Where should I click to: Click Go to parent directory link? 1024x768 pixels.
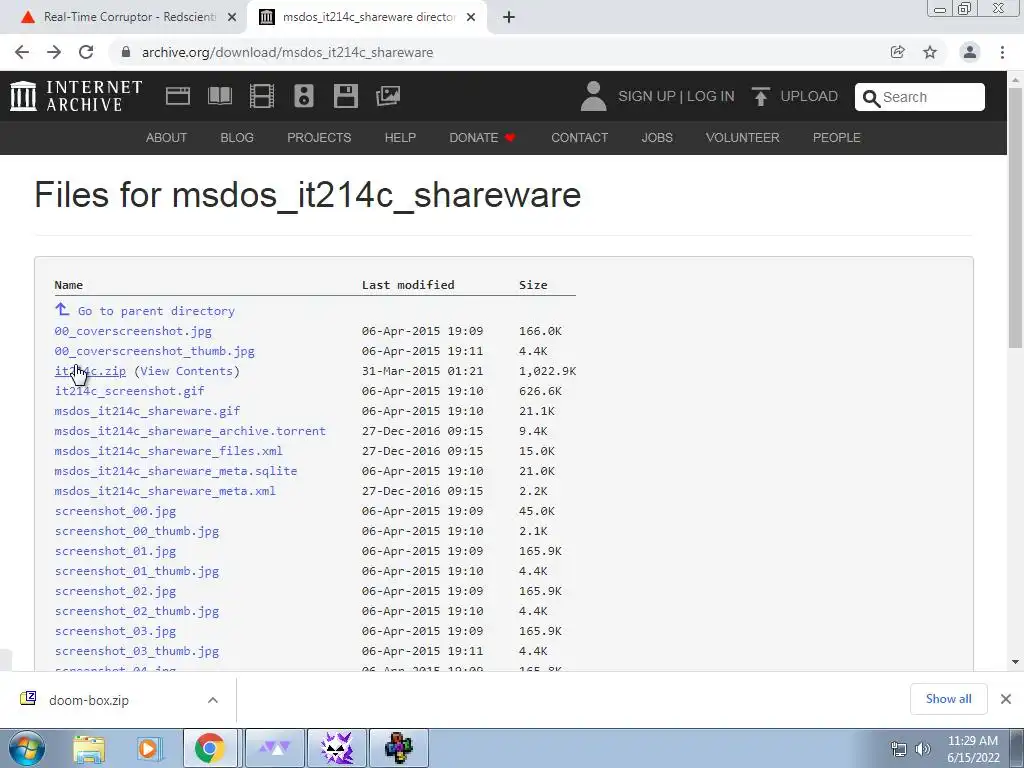(x=156, y=312)
